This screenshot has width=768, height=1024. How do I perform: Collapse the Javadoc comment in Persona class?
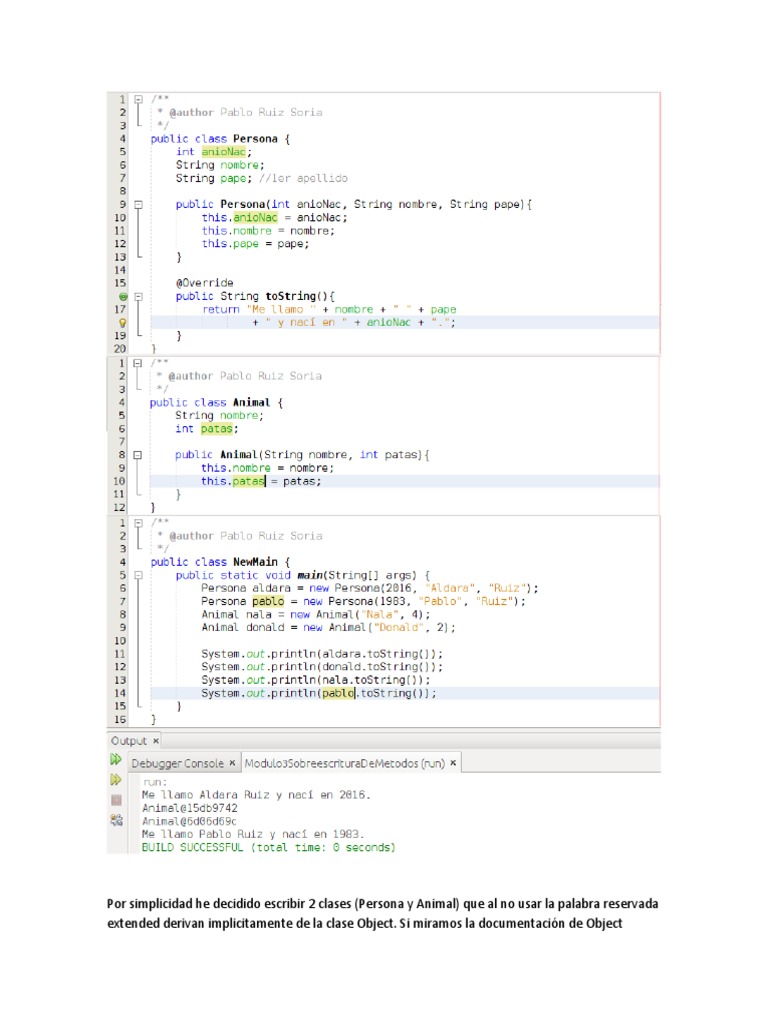pos(138,100)
